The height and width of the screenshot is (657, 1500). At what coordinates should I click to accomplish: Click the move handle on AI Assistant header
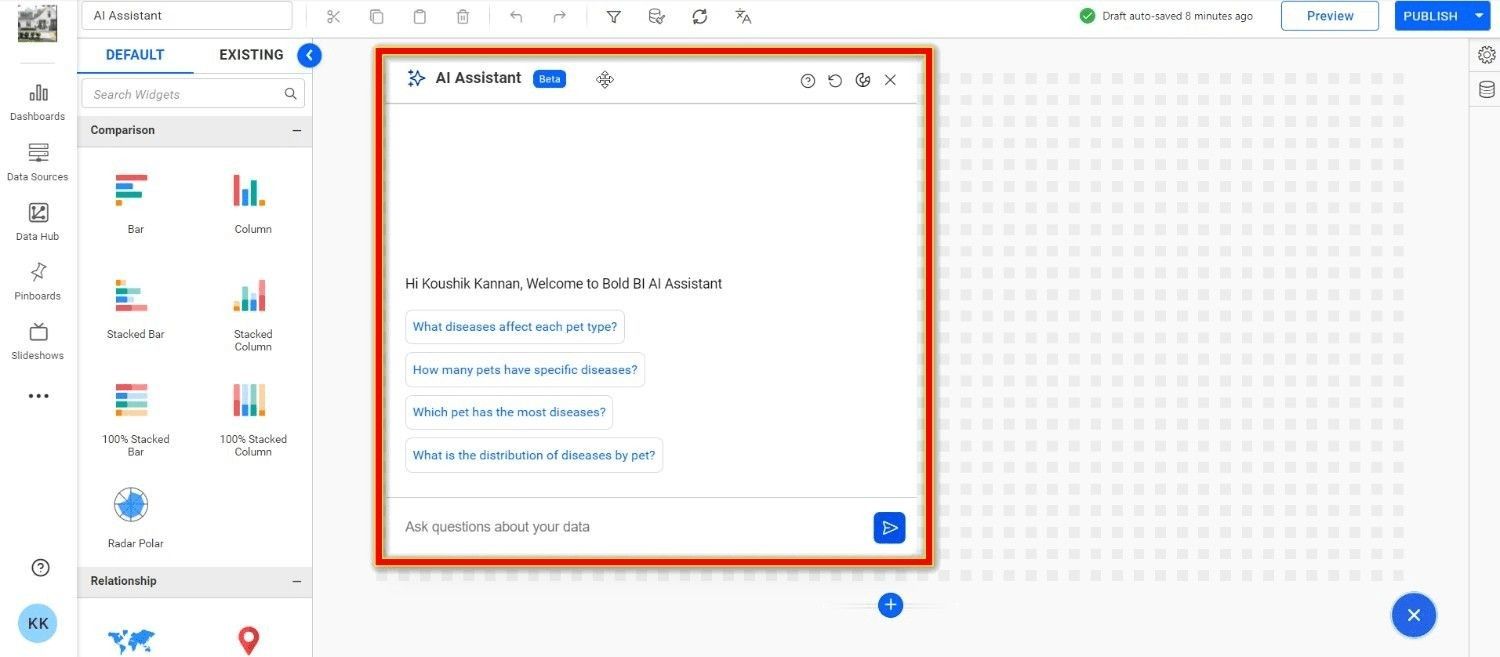coord(605,80)
